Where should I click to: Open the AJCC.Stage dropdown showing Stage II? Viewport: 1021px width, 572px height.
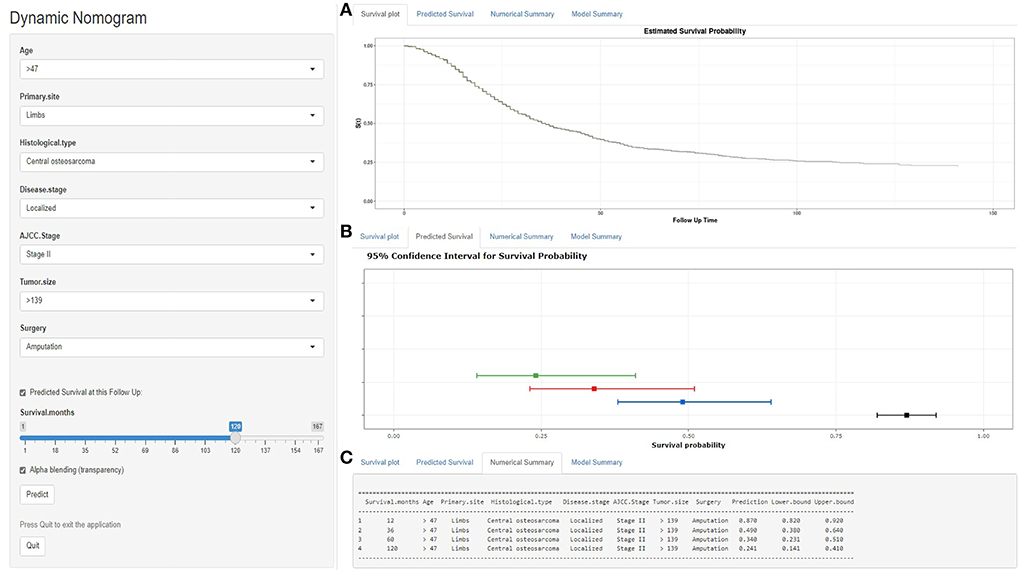point(171,254)
